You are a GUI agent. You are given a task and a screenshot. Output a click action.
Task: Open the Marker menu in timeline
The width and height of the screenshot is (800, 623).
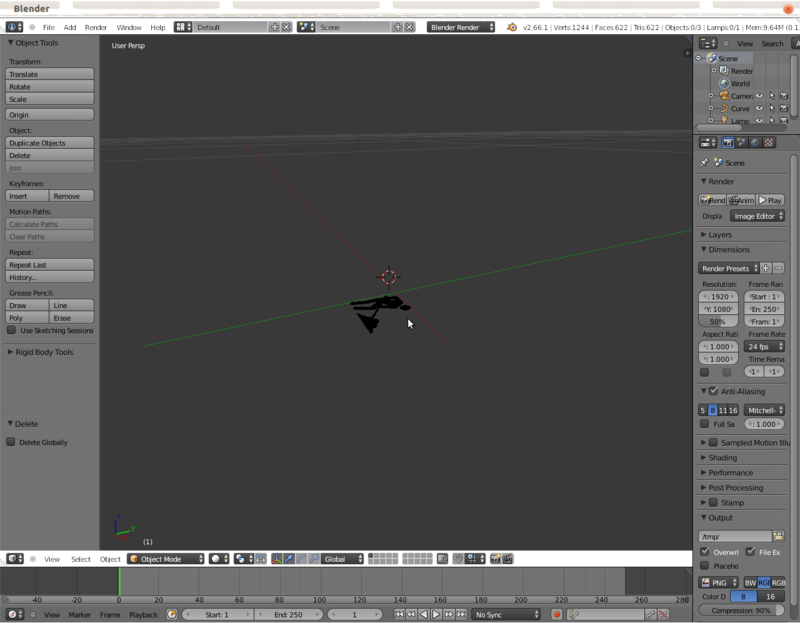(x=79, y=614)
